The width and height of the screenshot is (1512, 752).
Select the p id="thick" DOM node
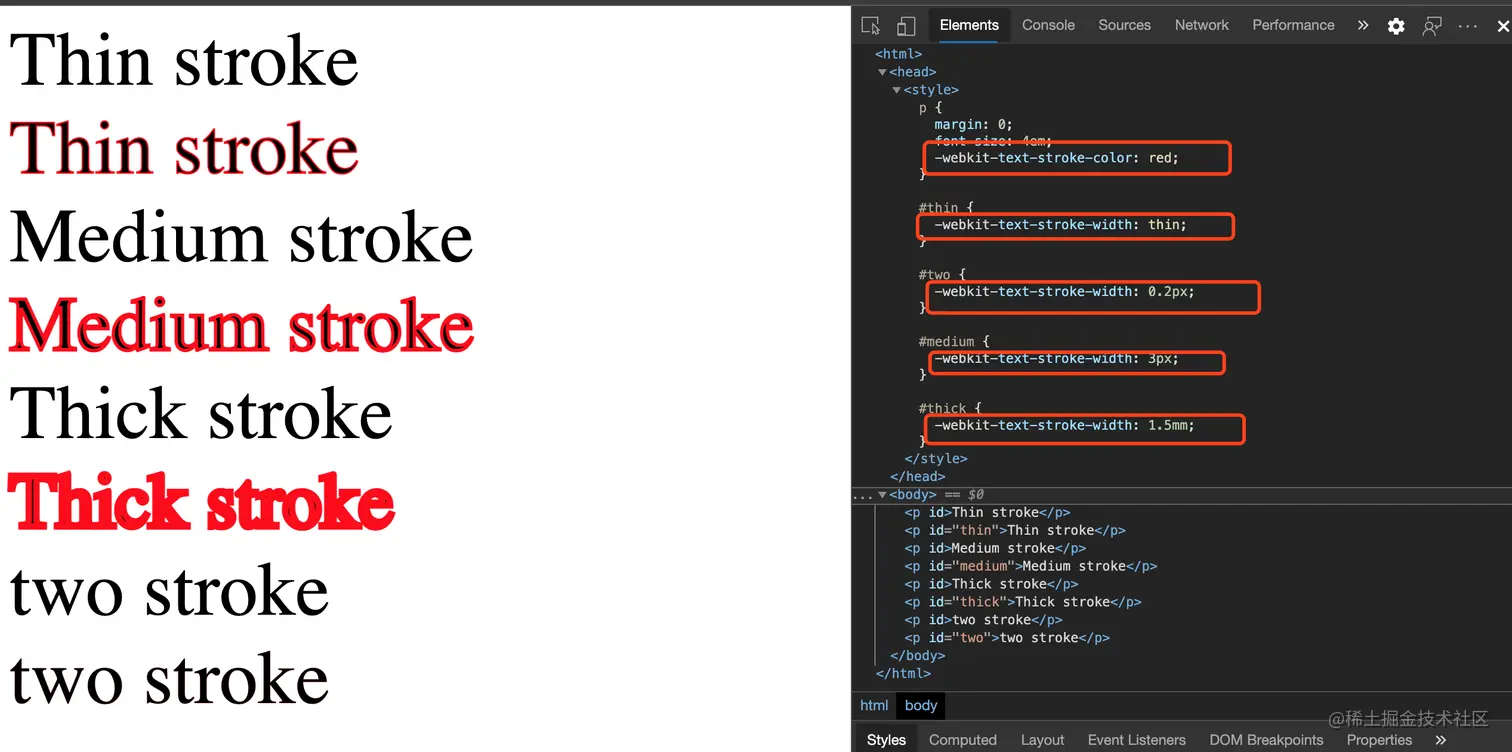point(1023,602)
